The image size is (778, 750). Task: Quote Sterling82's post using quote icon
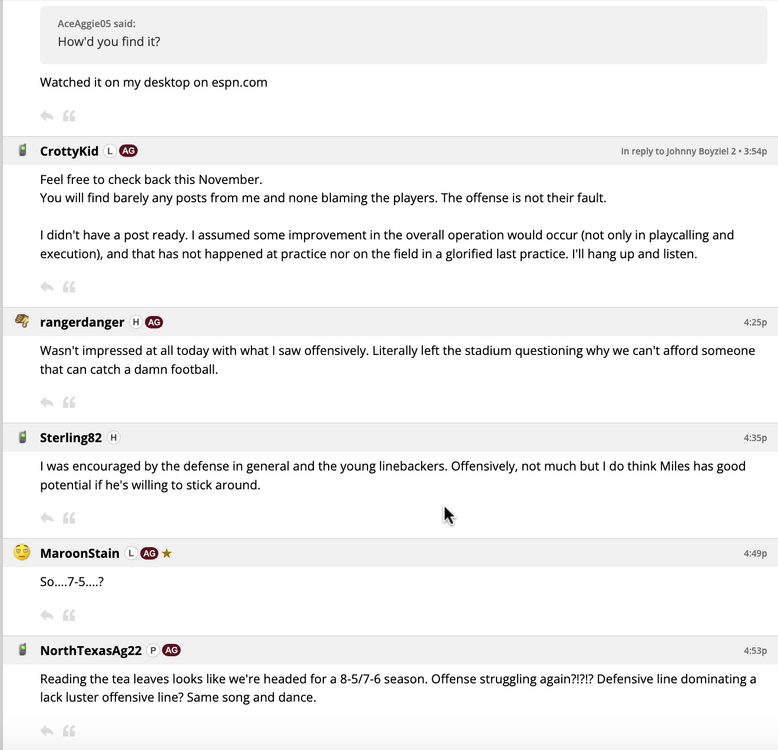pyautogui.click(x=69, y=518)
